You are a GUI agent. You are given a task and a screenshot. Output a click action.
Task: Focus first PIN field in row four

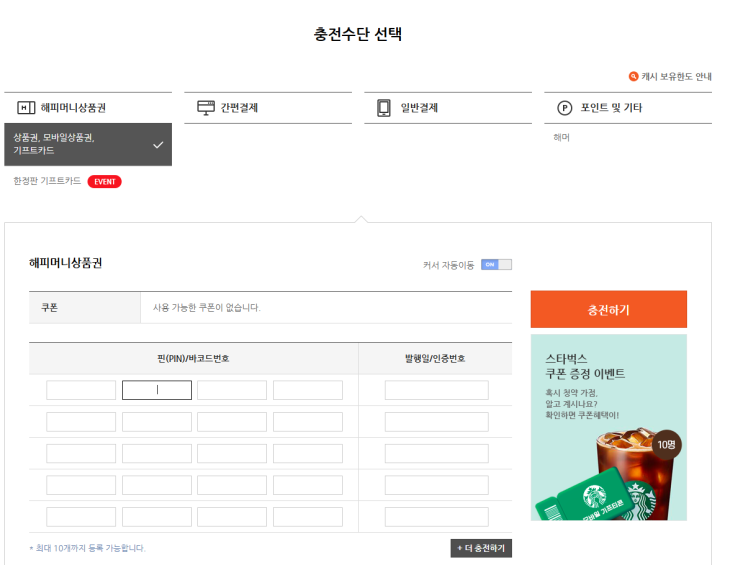pyautogui.click(x=81, y=485)
